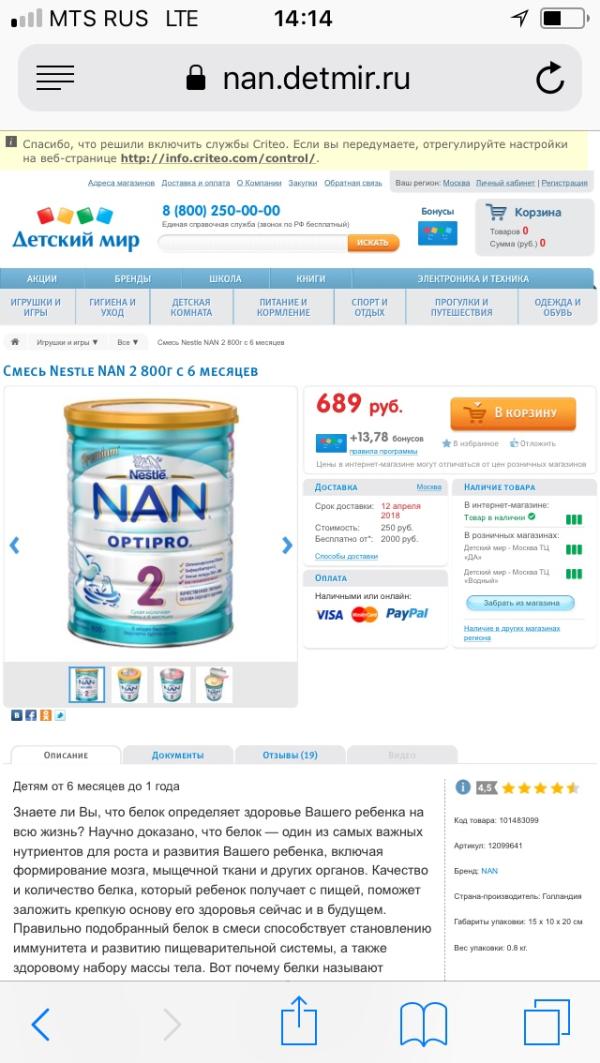Reload the page with the refresh icon
Viewport: 600px width, 1063px height.
(x=550, y=78)
